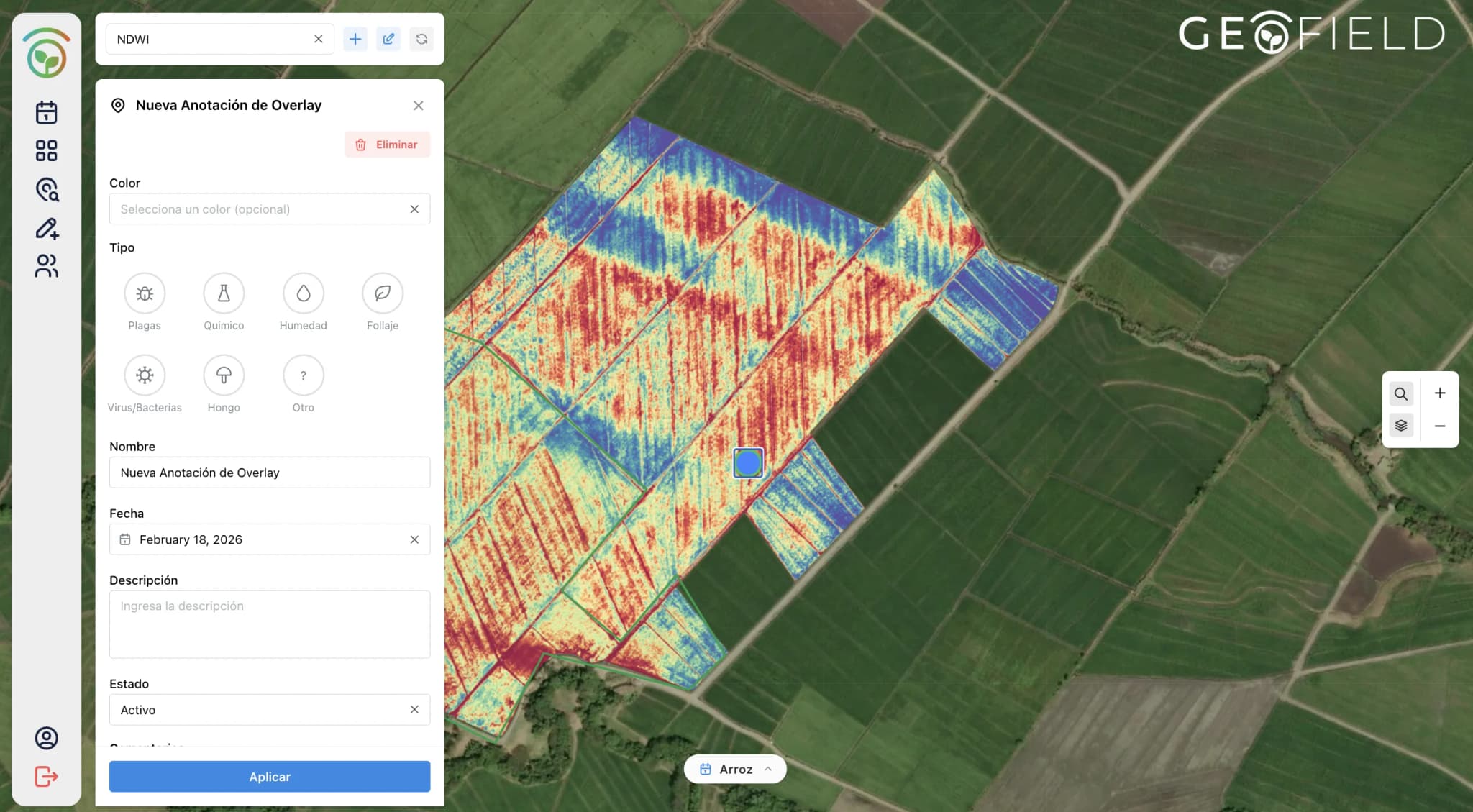
Task: Select the Follaje leaf icon
Action: 382,293
